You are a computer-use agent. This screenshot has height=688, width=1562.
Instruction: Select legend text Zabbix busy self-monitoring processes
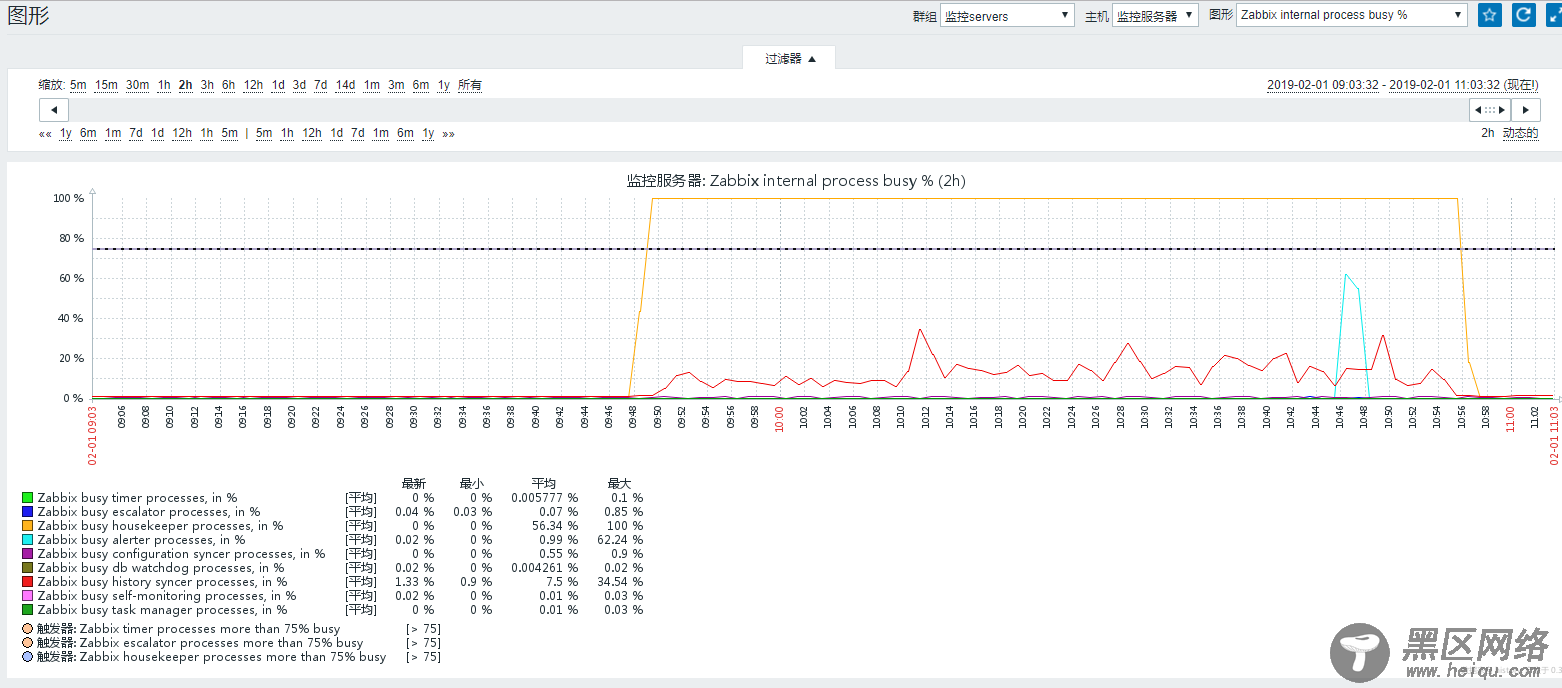click(x=167, y=596)
